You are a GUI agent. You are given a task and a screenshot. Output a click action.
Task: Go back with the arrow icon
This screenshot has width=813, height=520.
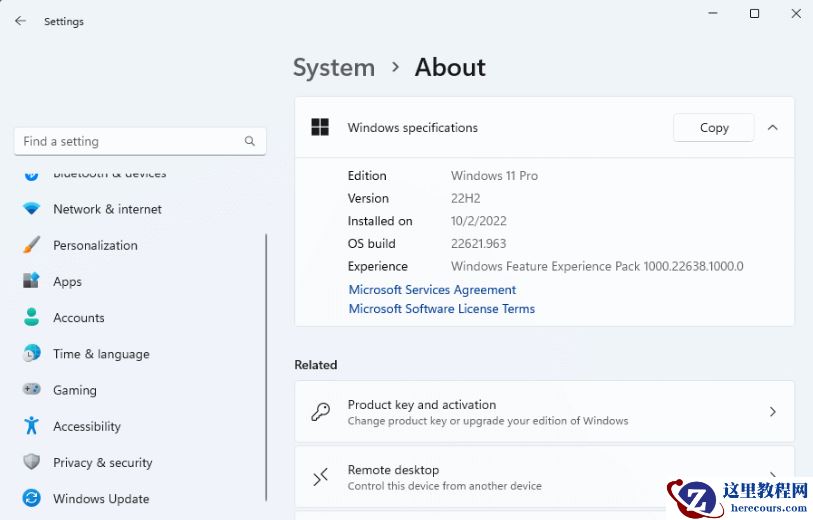pos(20,21)
